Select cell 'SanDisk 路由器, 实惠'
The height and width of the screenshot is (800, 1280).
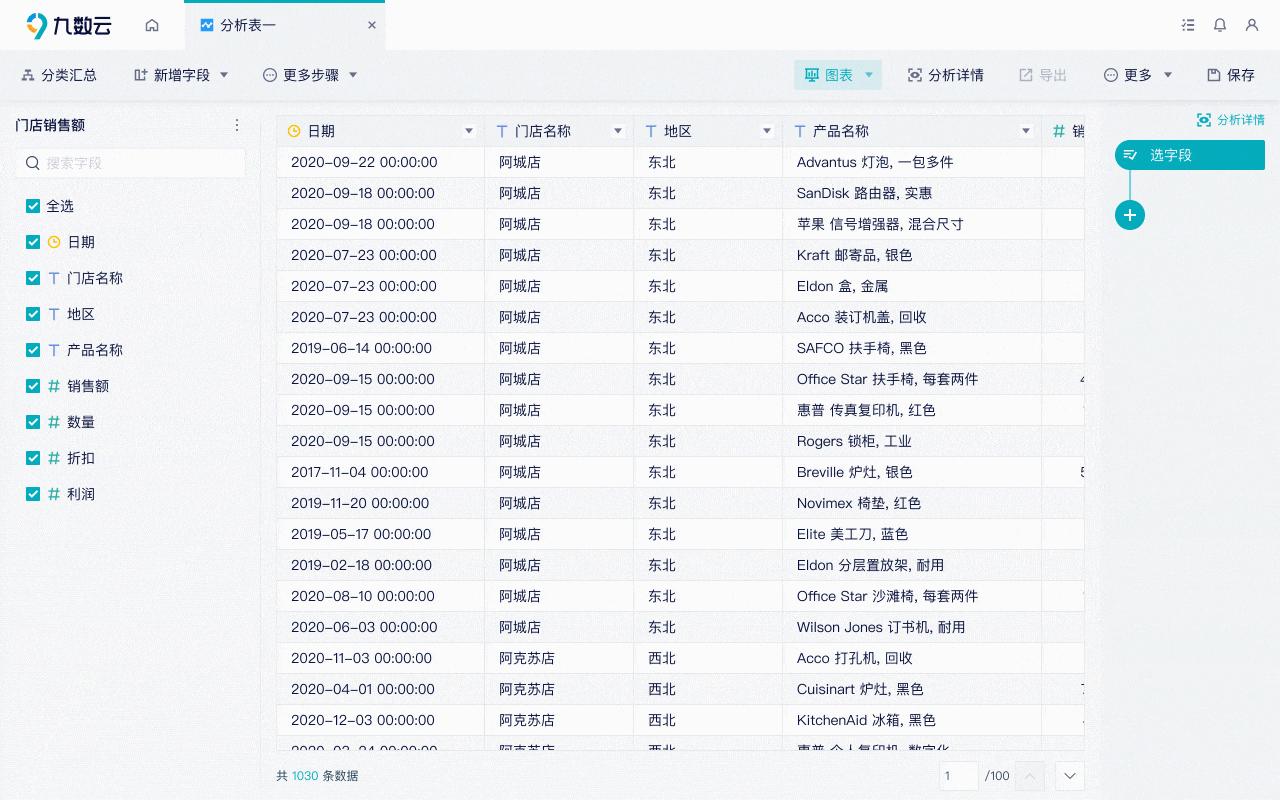tap(912, 193)
